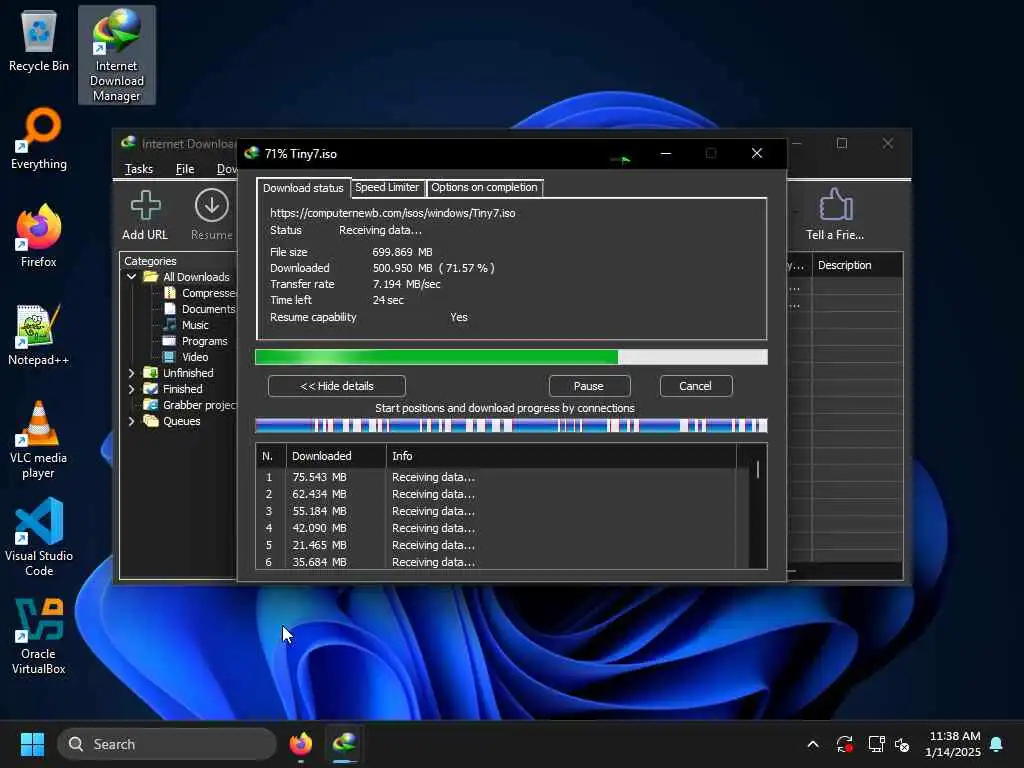Viewport: 1024px width, 768px height.
Task: Click the Compressed category folder icon
Action: tap(170, 293)
